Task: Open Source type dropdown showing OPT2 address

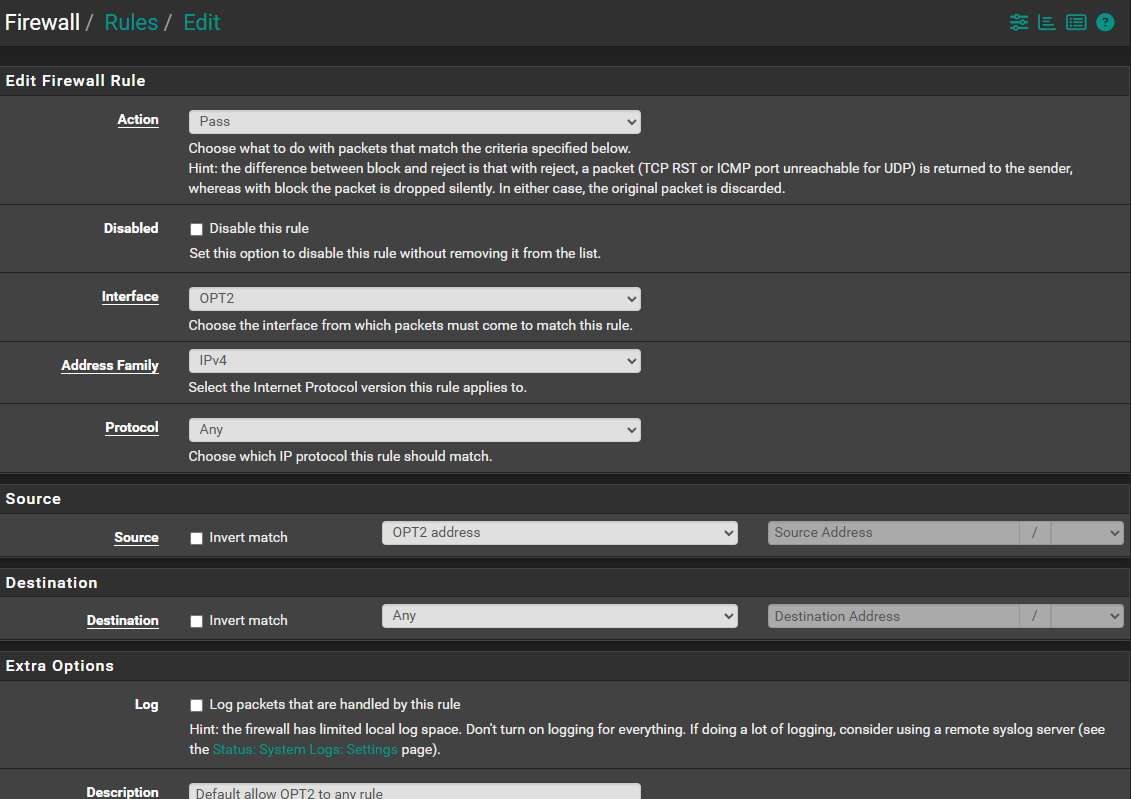Action: (559, 533)
